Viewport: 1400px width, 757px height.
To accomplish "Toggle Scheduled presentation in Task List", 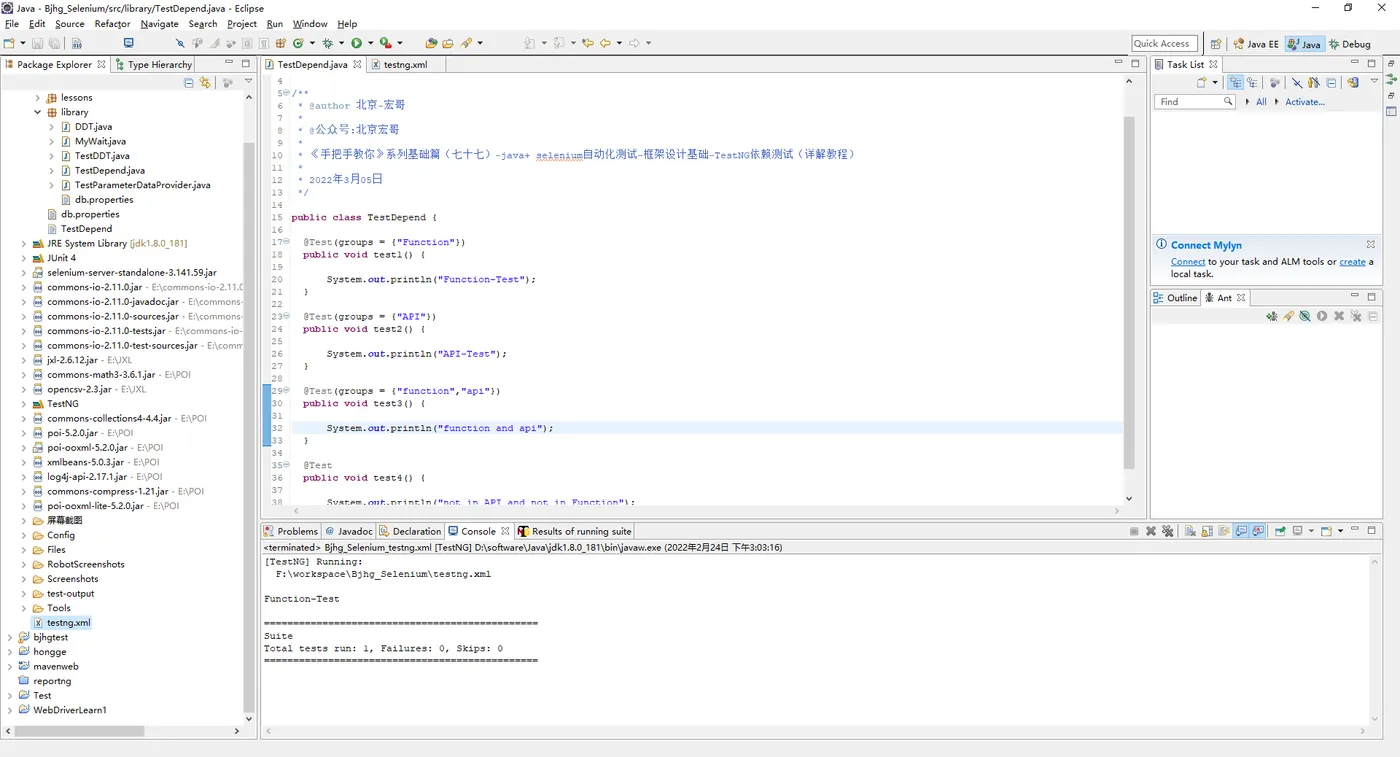I will click(x=1252, y=83).
